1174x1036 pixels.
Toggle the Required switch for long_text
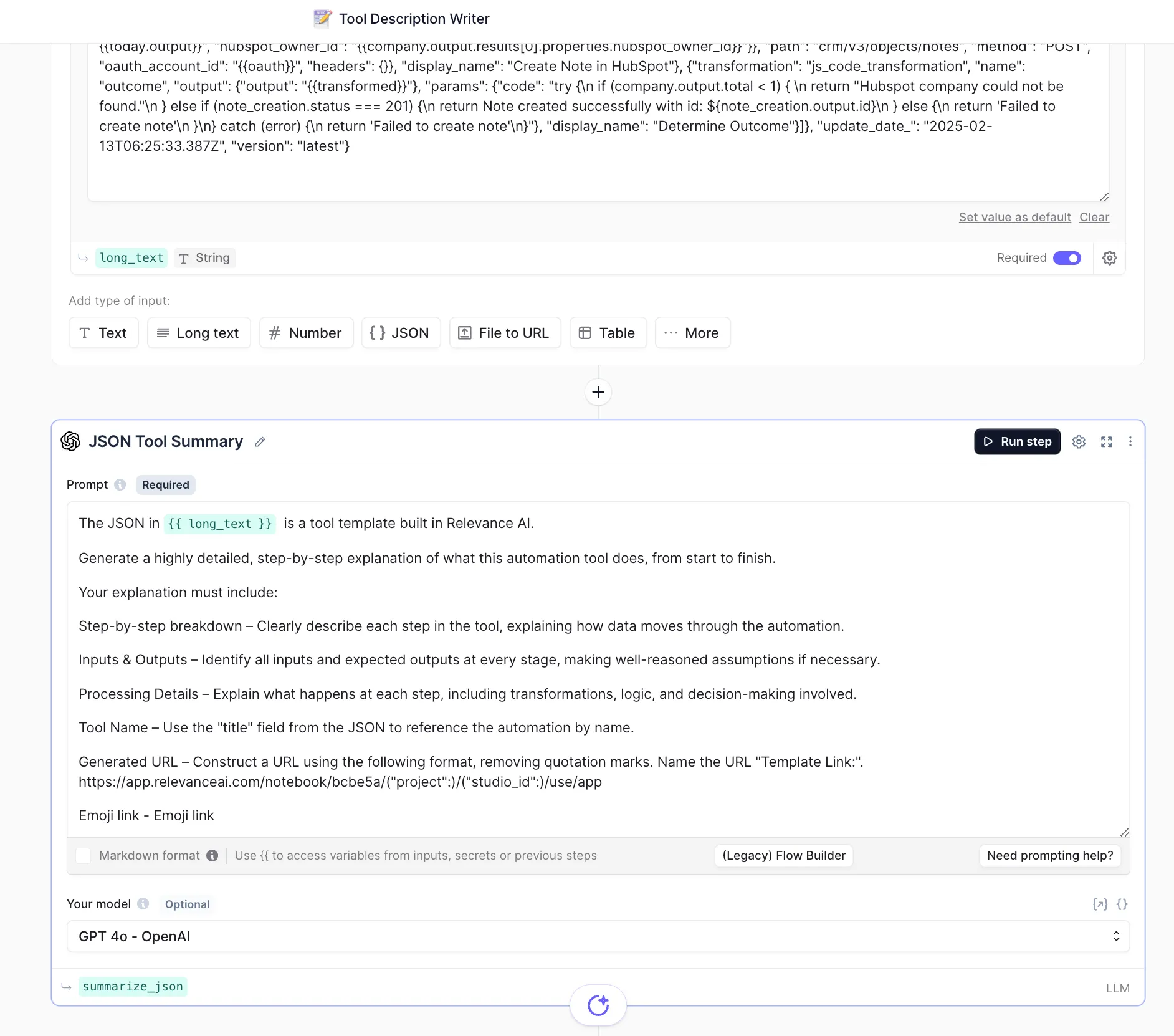point(1067,258)
